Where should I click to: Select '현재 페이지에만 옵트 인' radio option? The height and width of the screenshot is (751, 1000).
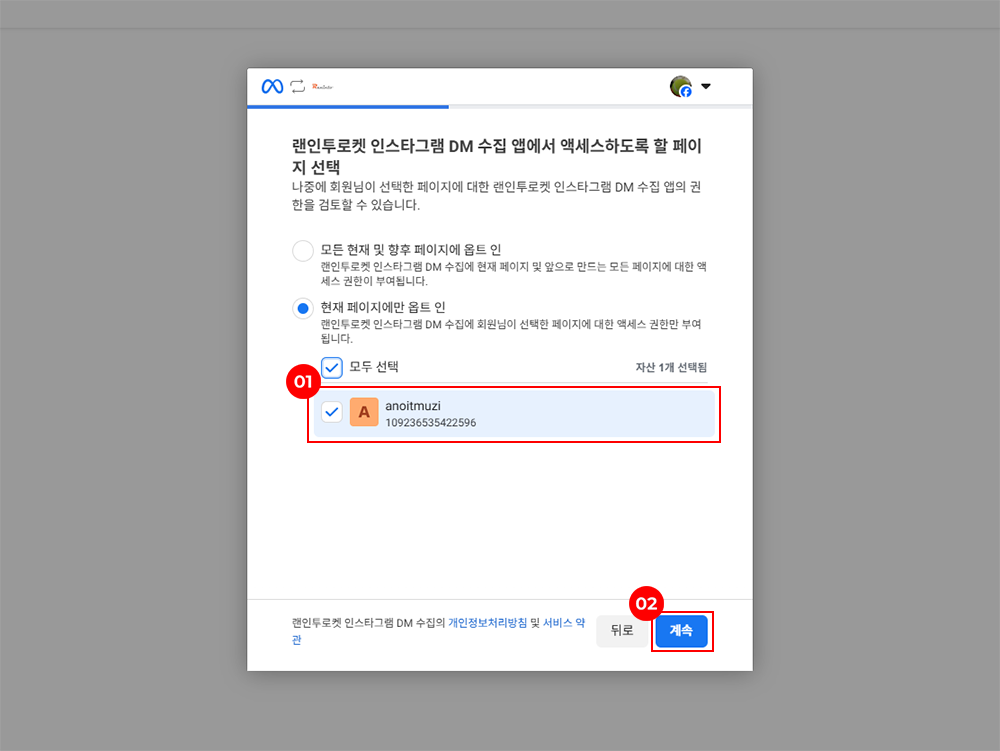(x=303, y=308)
